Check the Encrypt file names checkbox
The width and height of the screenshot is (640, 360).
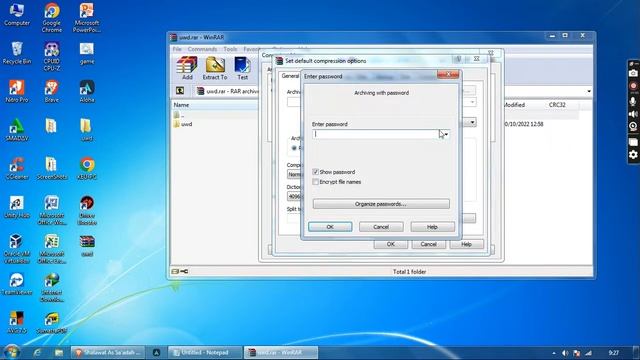316,182
